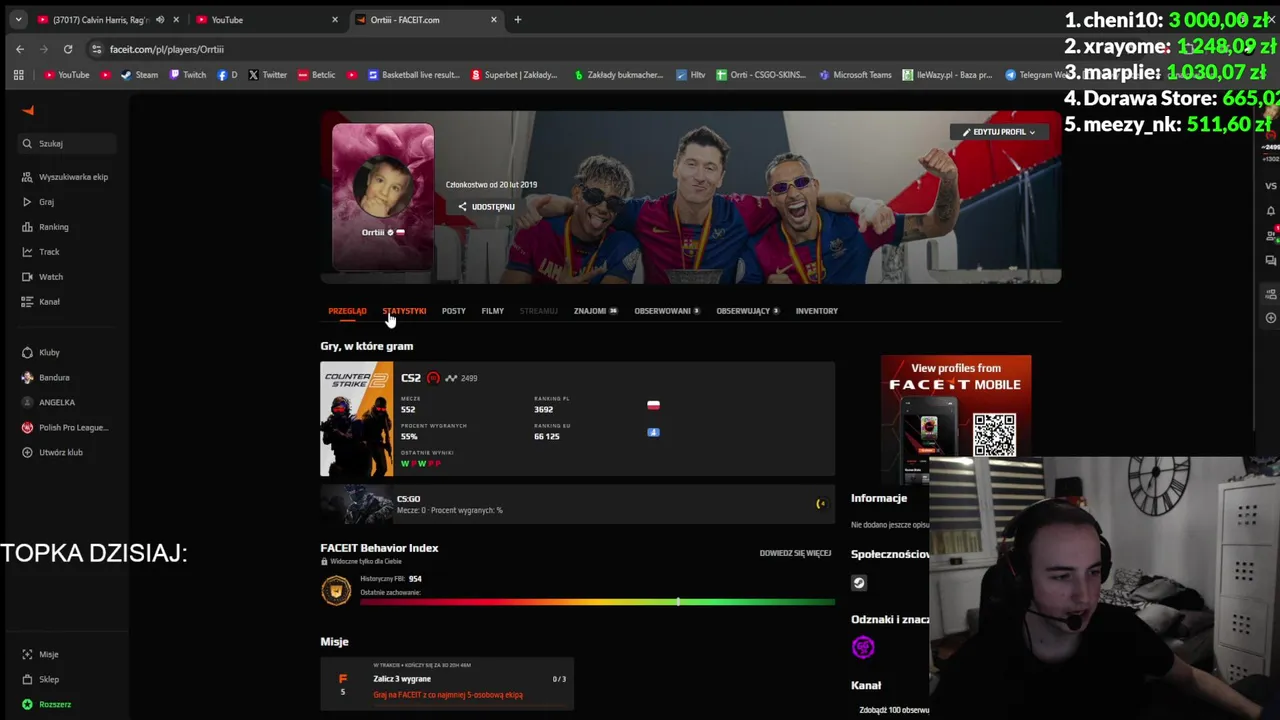
Task: Click the plus circle icon in the right bar
Action: tap(1271, 318)
